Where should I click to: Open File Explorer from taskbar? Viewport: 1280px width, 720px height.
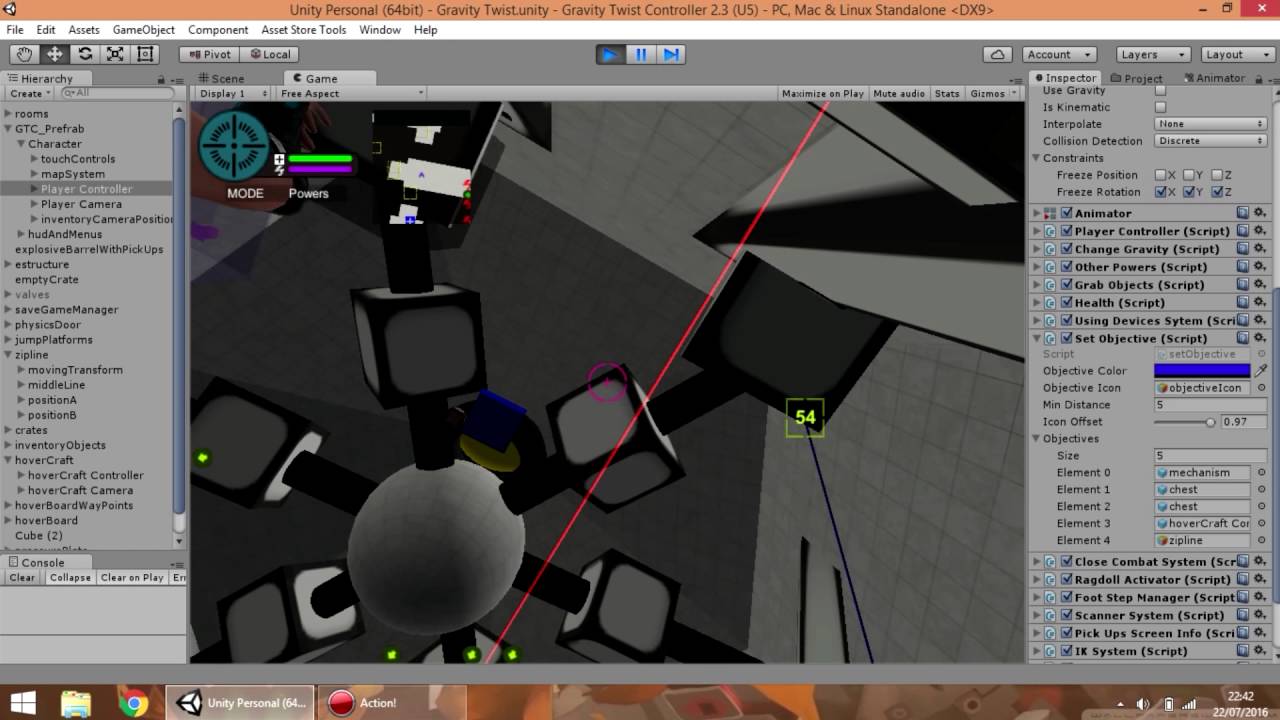point(76,703)
